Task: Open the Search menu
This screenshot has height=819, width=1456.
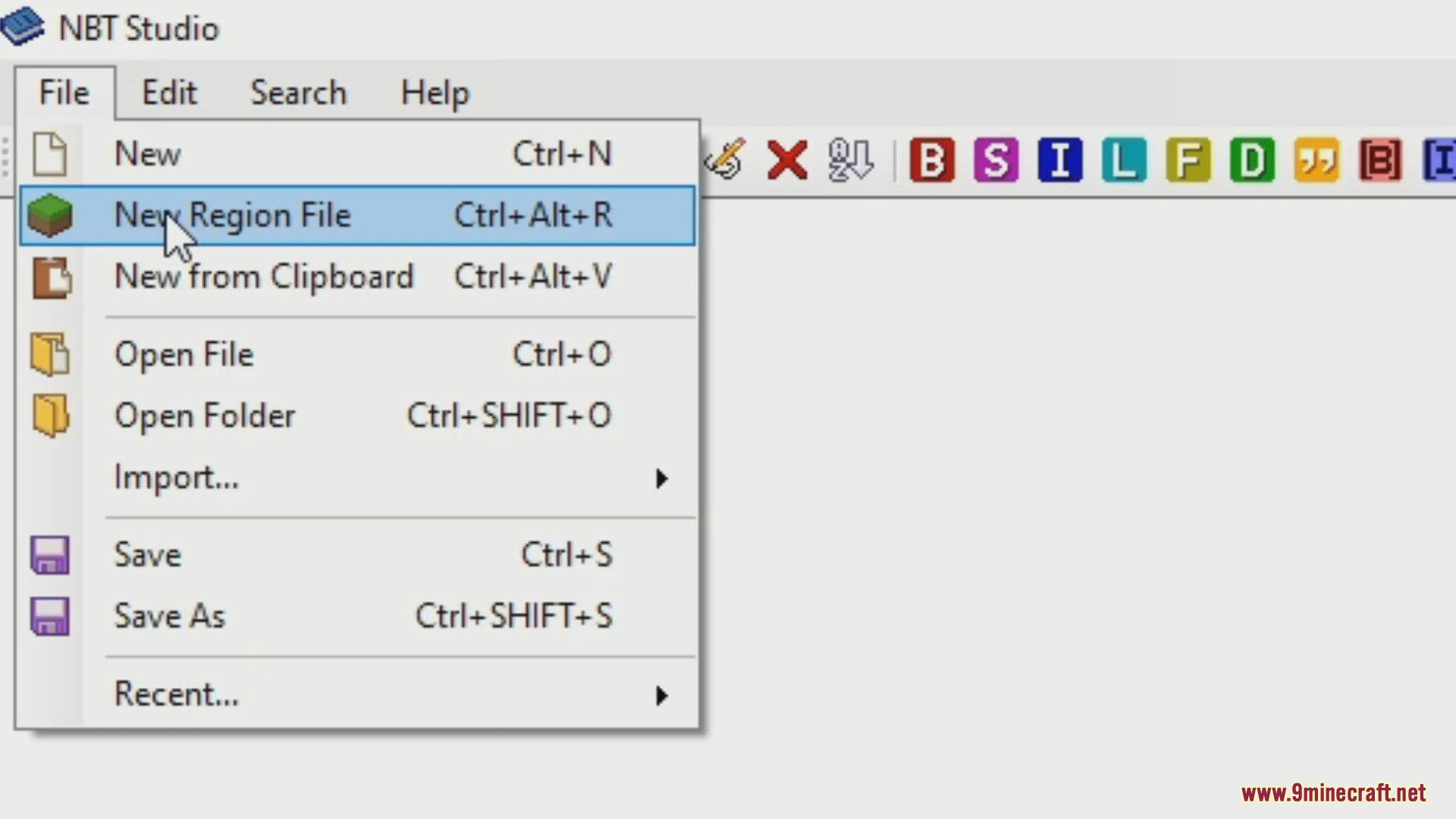Action: pyautogui.click(x=299, y=93)
